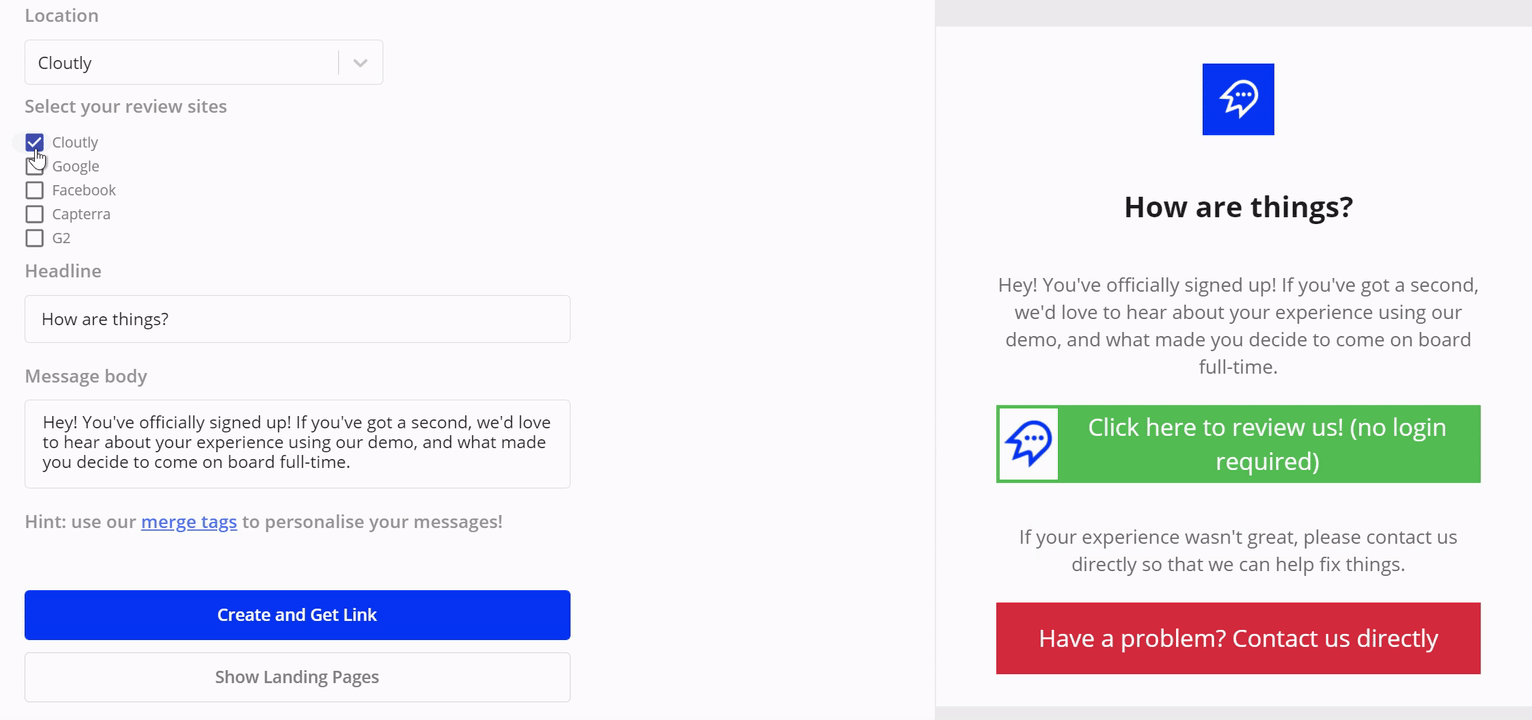
Task: Enable the Google review site
Action: pos(34,166)
